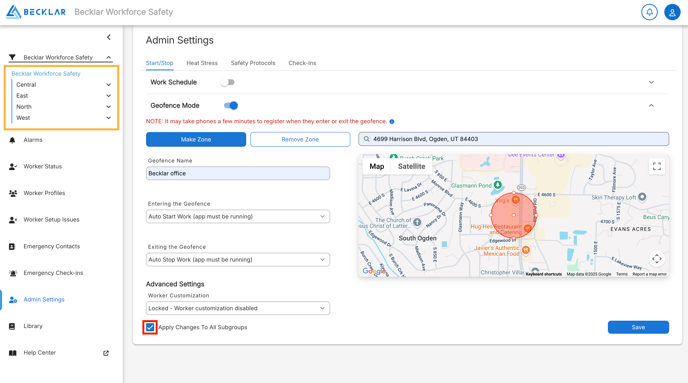Click the Church of Jesus Christ map pin
Image resolution: width=688 pixels, height=383 pixels.
click(417, 222)
